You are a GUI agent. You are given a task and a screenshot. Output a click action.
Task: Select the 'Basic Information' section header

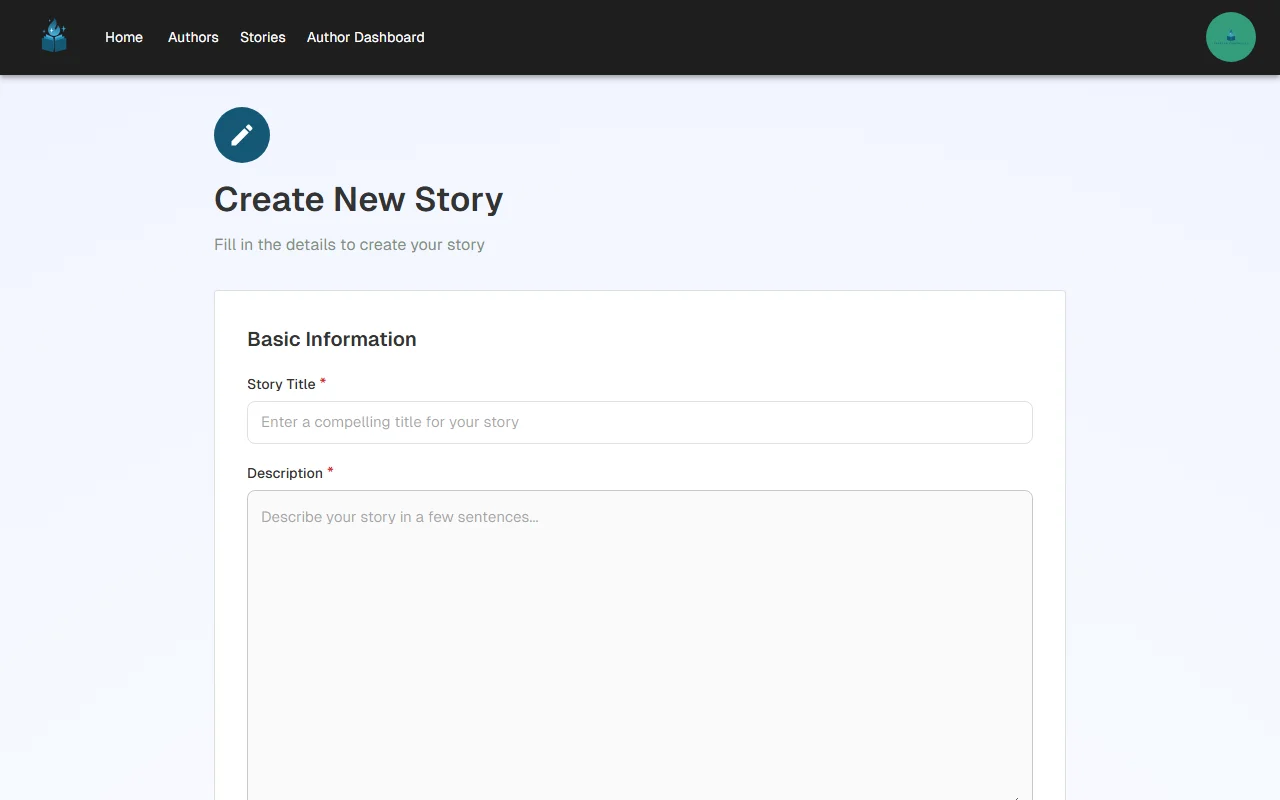pos(332,339)
